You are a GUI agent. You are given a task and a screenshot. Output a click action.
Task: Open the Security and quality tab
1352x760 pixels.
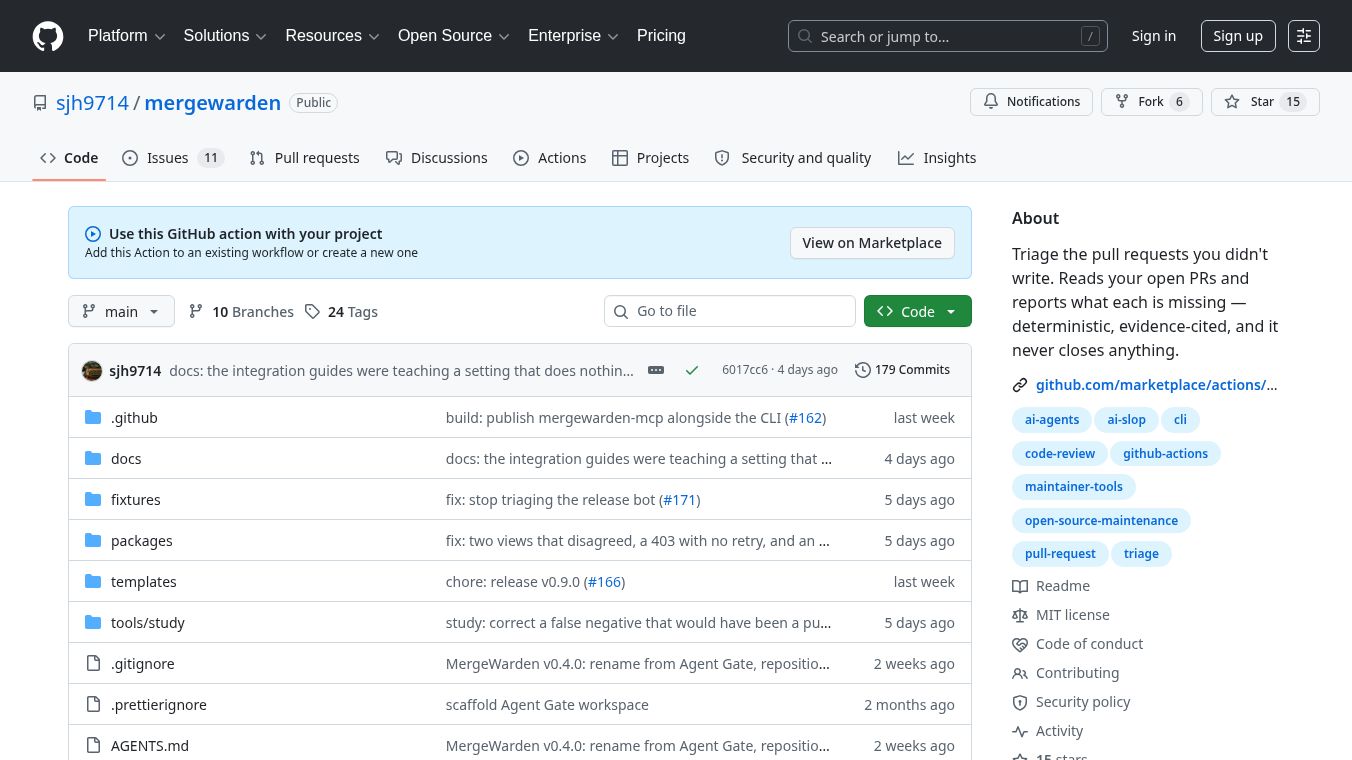click(792, 158)
